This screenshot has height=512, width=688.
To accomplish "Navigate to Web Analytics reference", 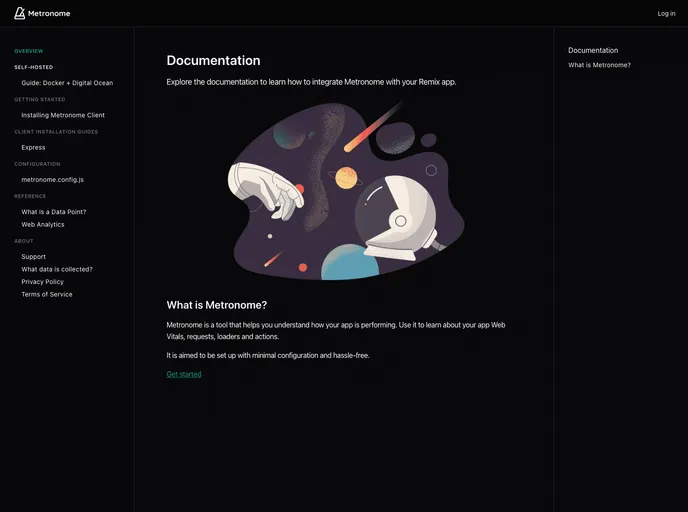I will (43, 225).
